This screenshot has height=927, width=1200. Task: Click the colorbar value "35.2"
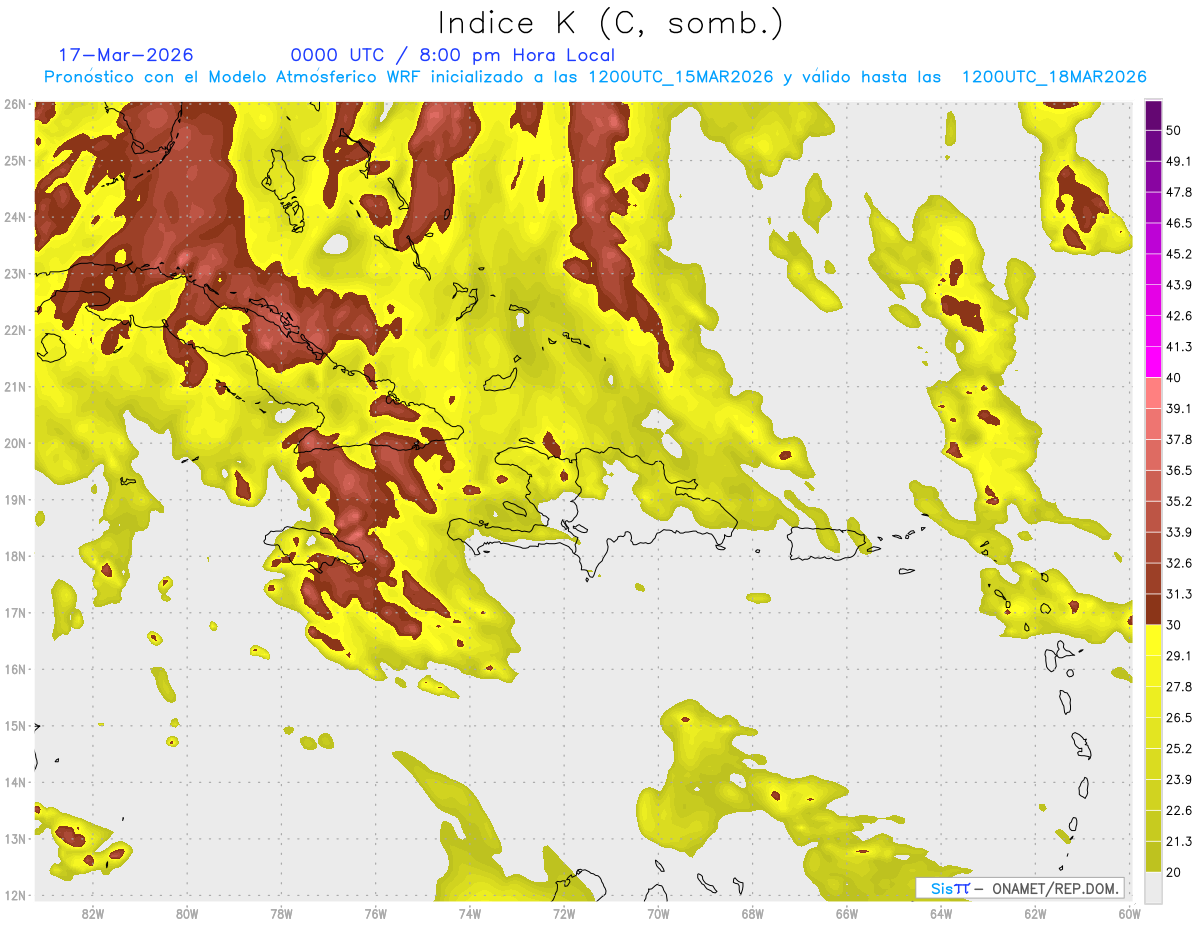(1179, 501)
